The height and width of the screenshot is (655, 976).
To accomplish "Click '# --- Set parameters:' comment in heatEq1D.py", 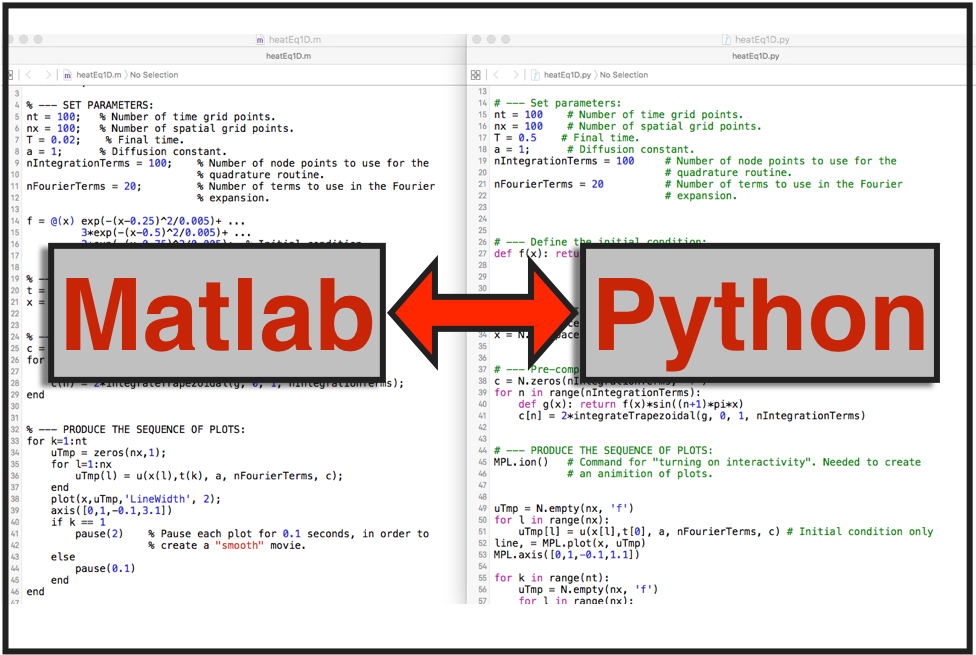I will [x=557, y=103].
